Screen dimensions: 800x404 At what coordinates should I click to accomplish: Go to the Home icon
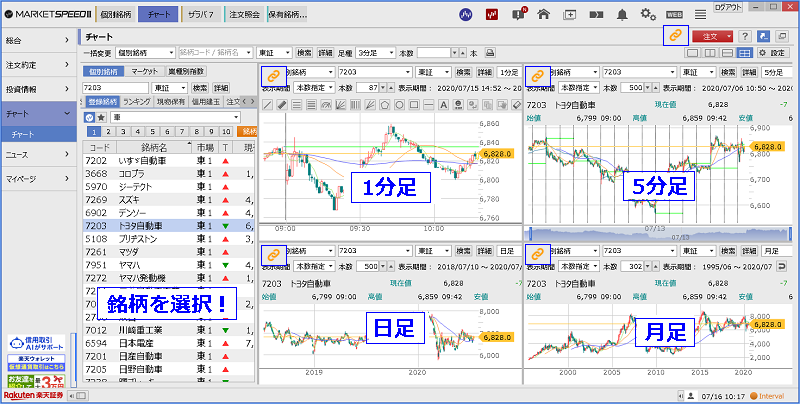tap(544, 14)
